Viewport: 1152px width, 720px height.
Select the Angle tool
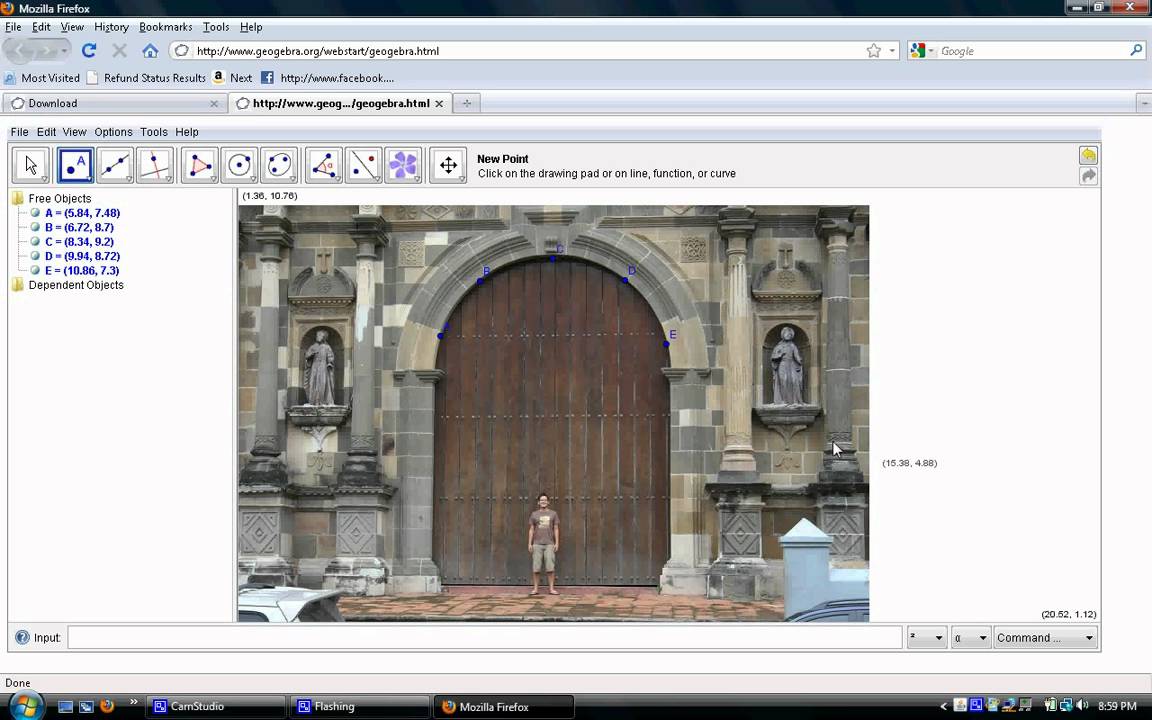(323, 166)
